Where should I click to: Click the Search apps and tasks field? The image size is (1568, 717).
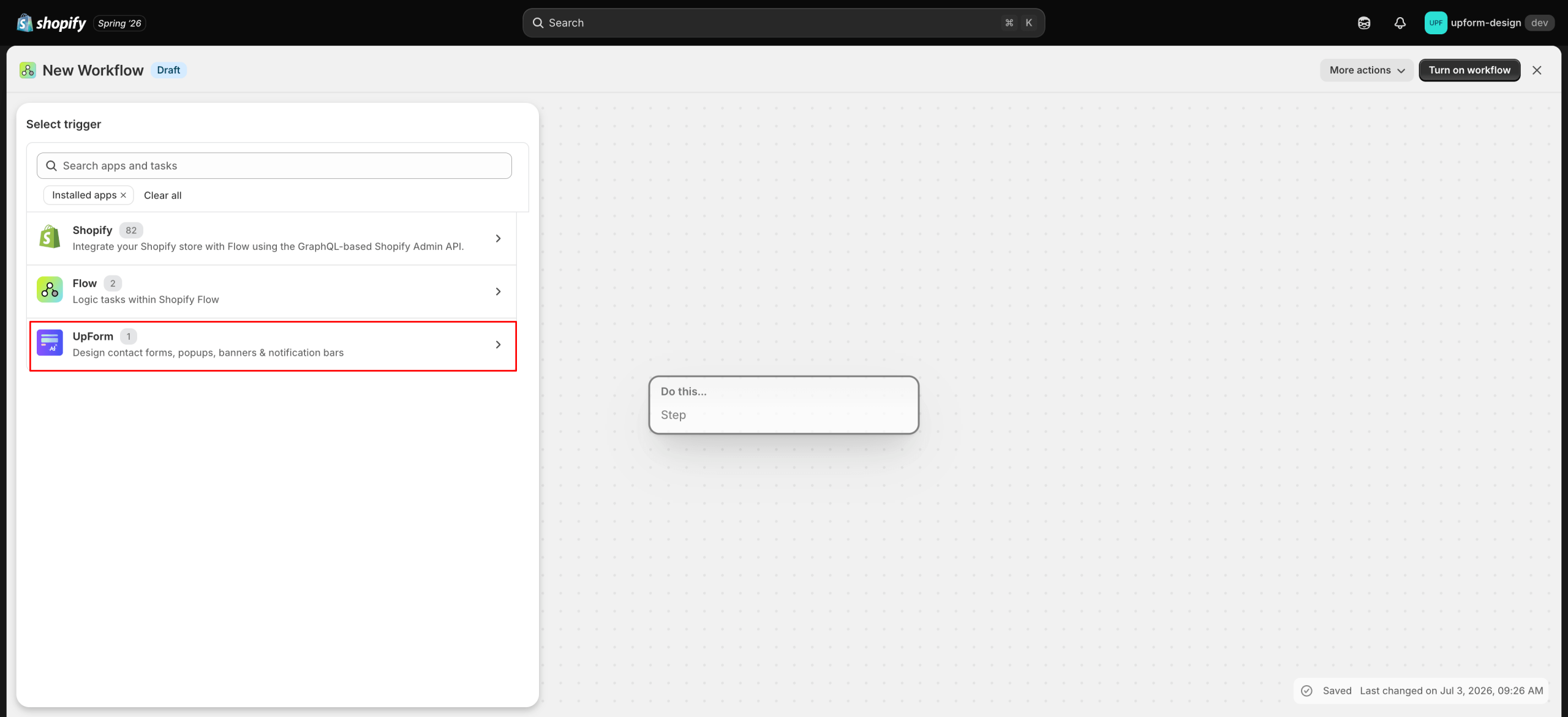coord(274,166)
